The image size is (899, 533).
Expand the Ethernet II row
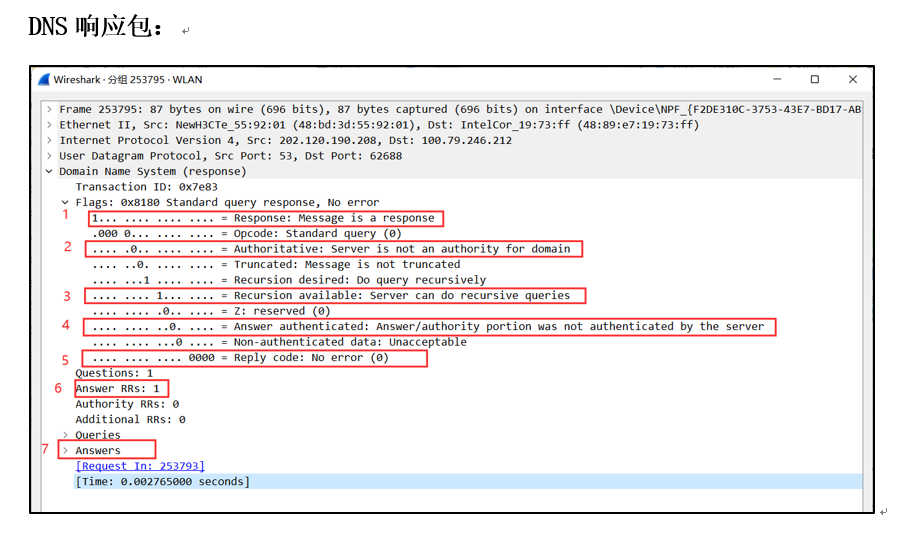coord(49,124)
